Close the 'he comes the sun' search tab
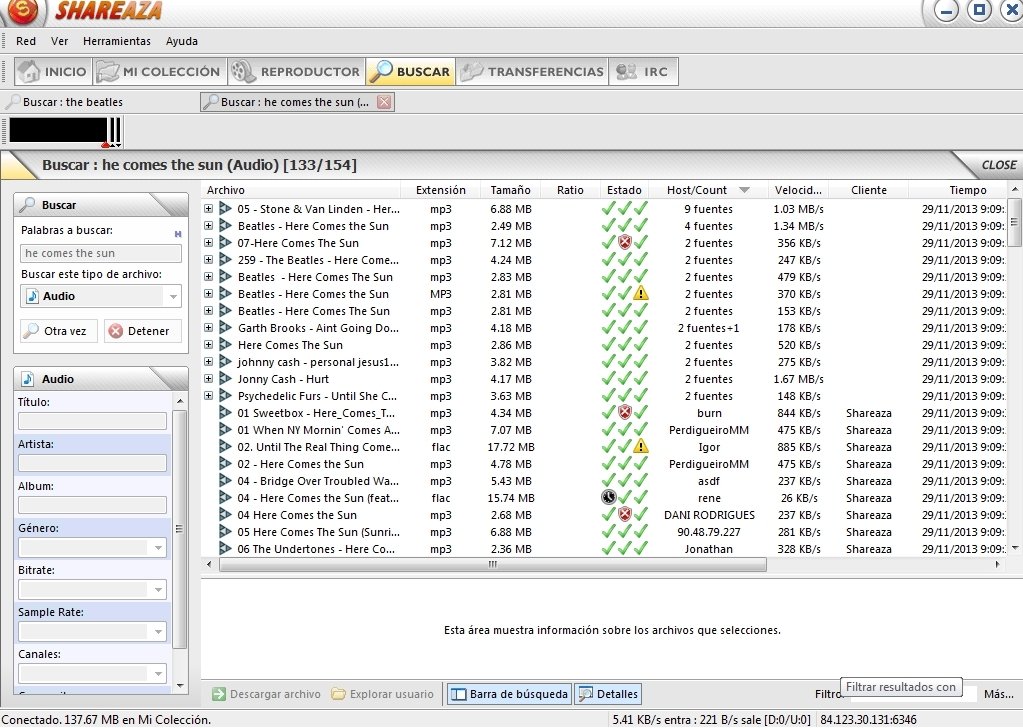The image size is (1023, 728). (x=384, y=102)
